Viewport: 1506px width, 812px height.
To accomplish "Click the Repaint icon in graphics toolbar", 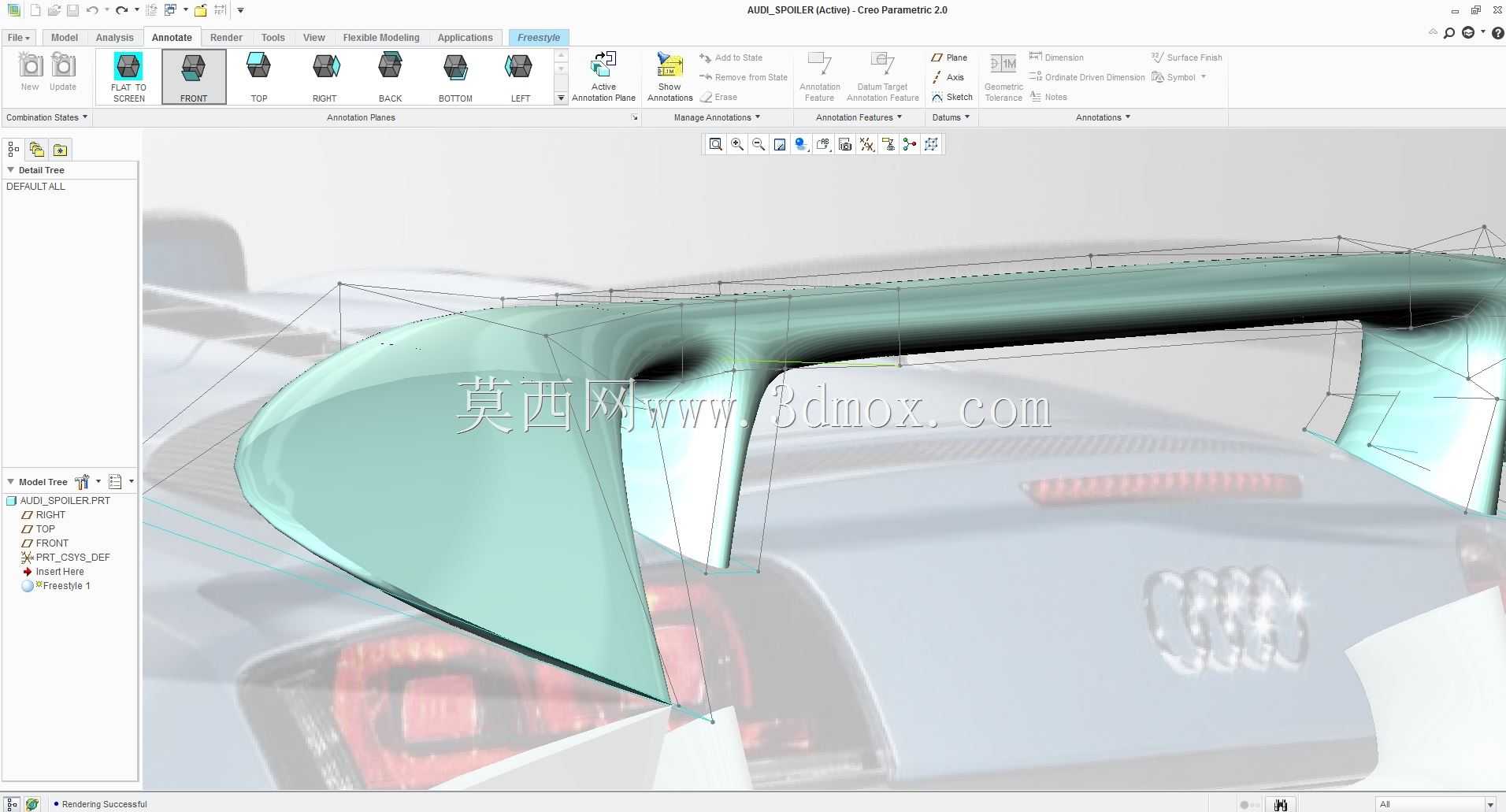I will click(x=780, y=144).
